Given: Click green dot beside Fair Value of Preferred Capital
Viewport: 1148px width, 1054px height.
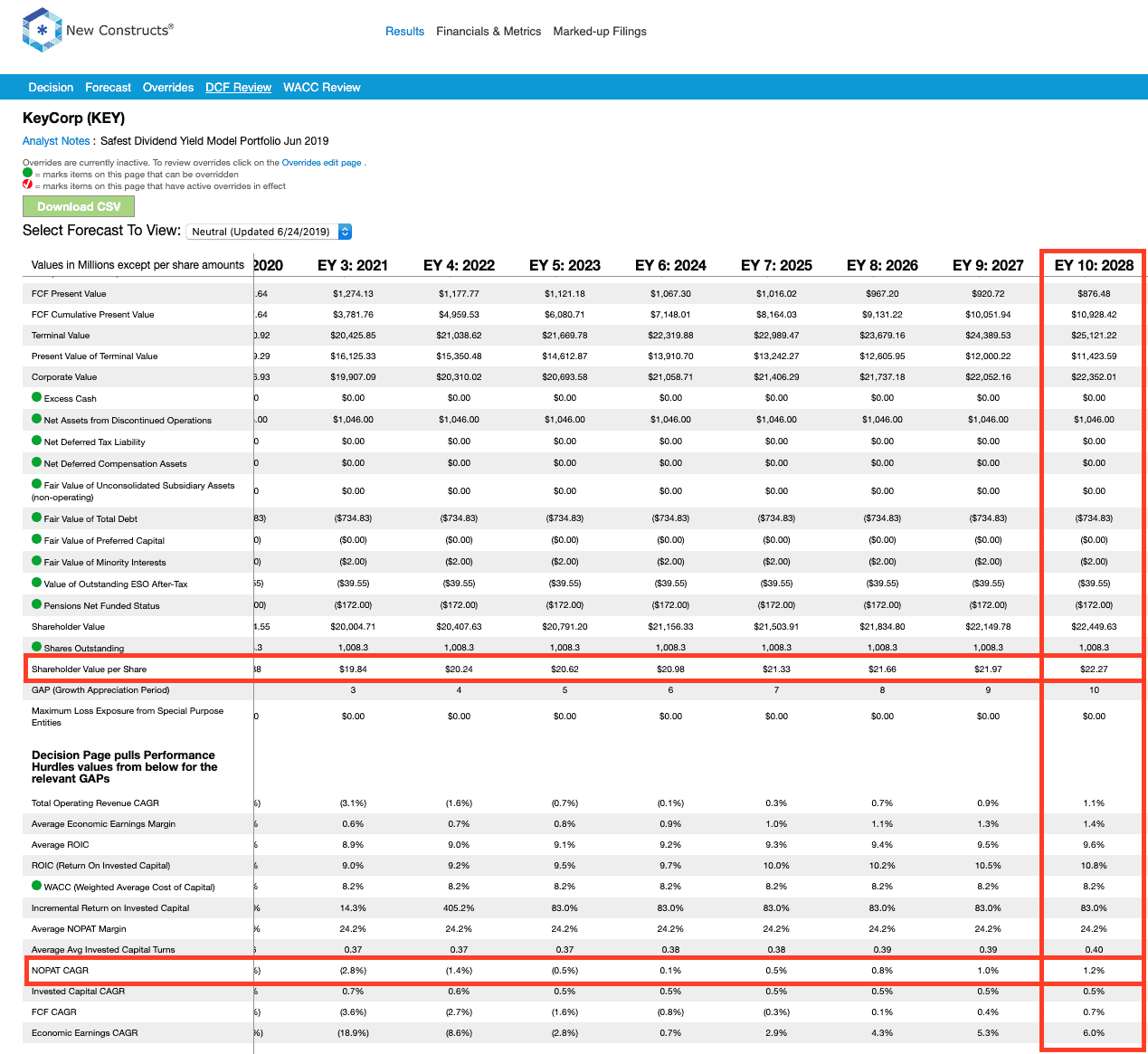Looking at the screenshot, I should tap(37, 539).
